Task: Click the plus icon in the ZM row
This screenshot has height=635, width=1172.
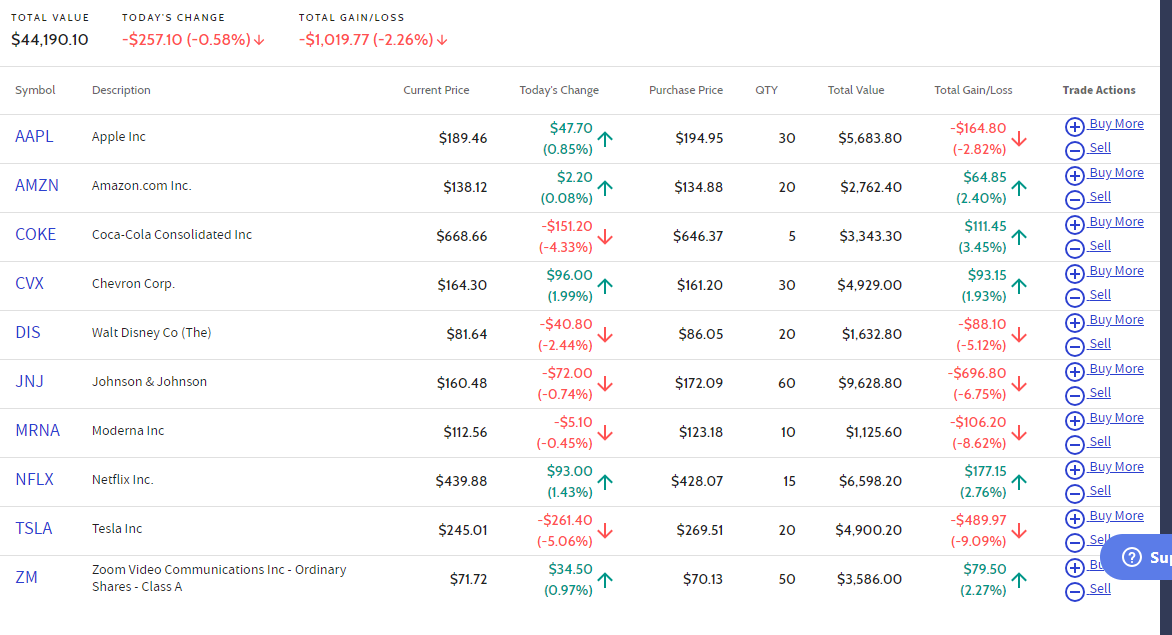Action: point(1074,568)
